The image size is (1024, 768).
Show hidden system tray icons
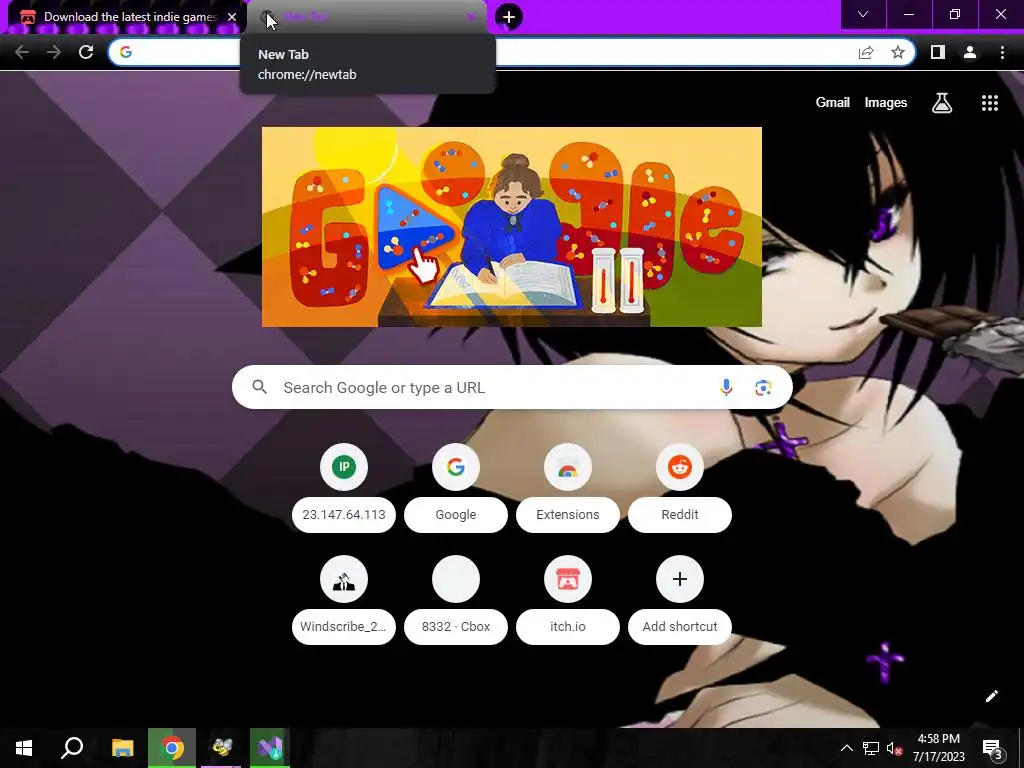846,748
